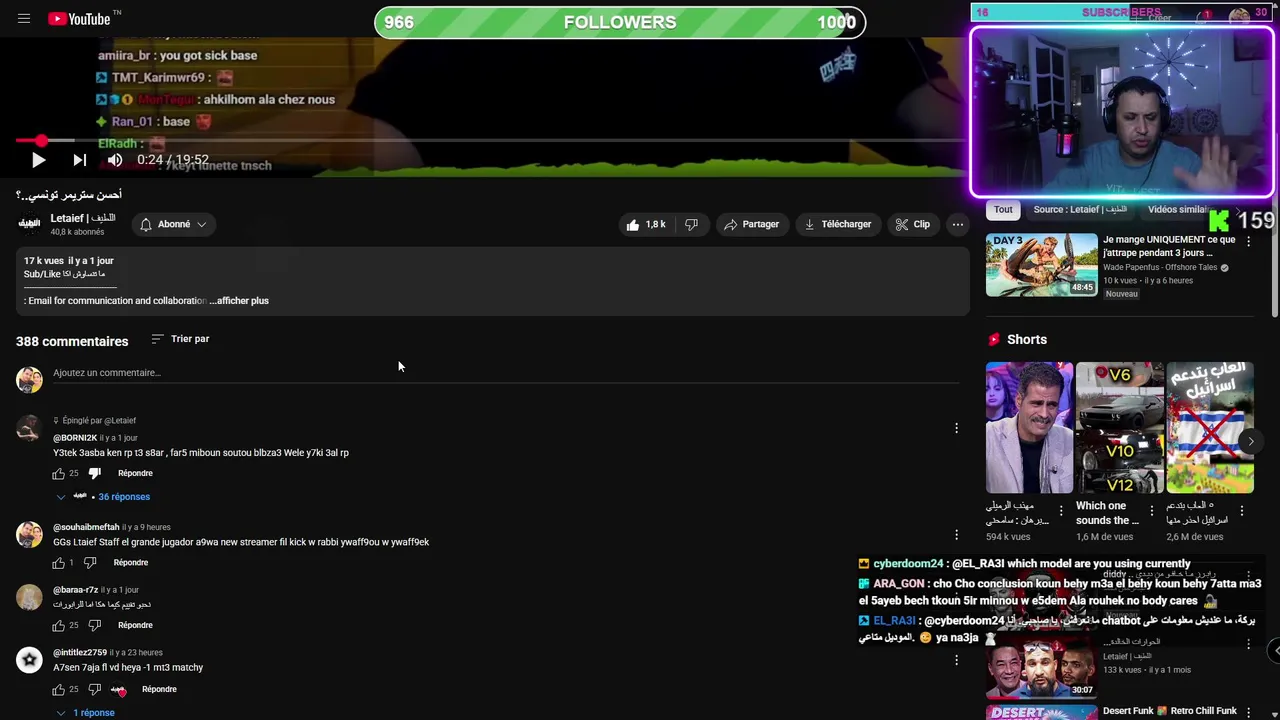The image size is (1280, 720).
Task: Show next Shorts with arrow chevron
Action: pos(1250,441)
